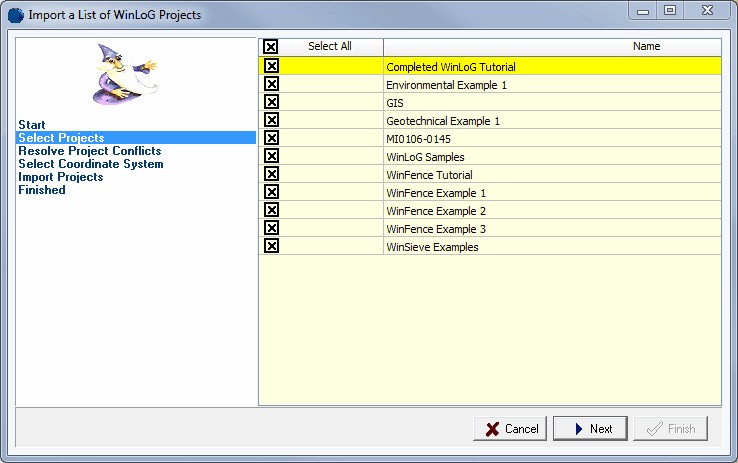The width and height of the screenshot is (738, 463).
Task: Jump to Import Projects step
Action: 60,177
